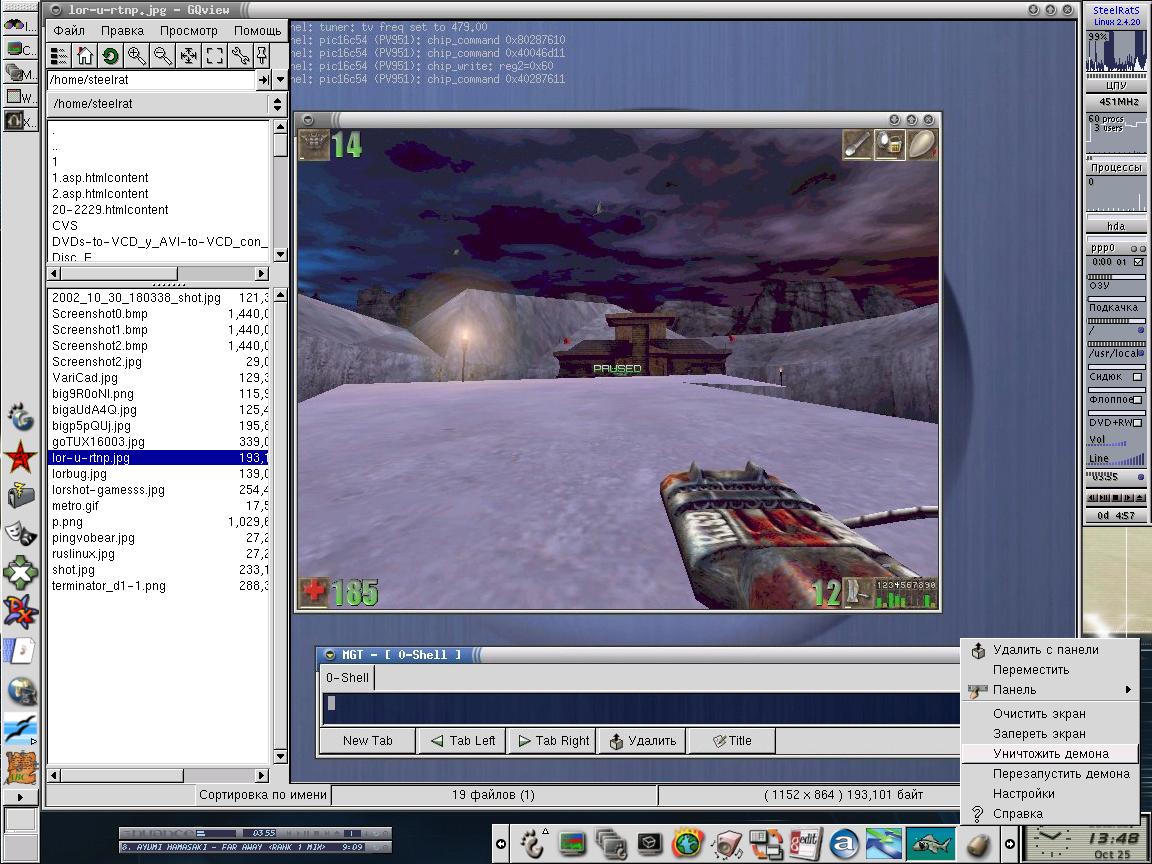Expand the Панель submenu arrow

[x=1128, y=689]
